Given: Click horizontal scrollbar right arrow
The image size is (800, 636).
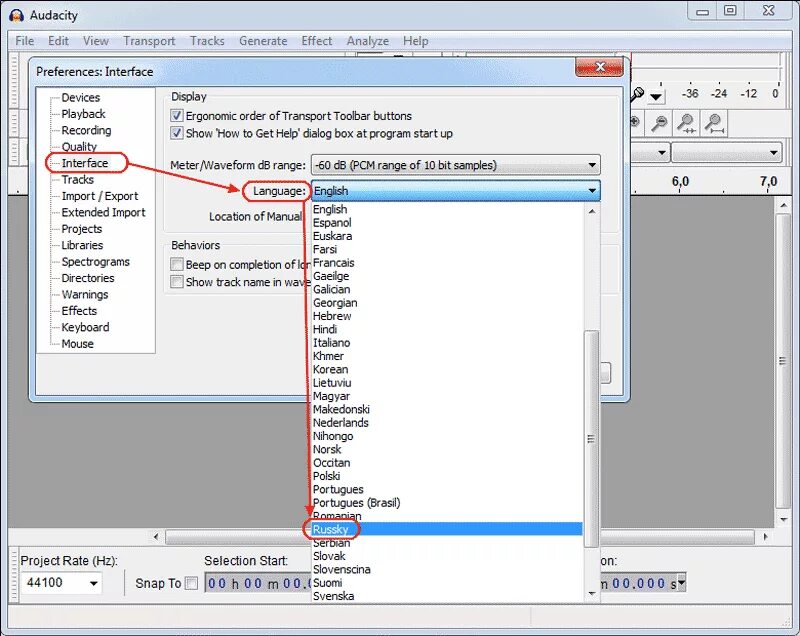Looking at the screenshot, I should [x=765, y=537].
